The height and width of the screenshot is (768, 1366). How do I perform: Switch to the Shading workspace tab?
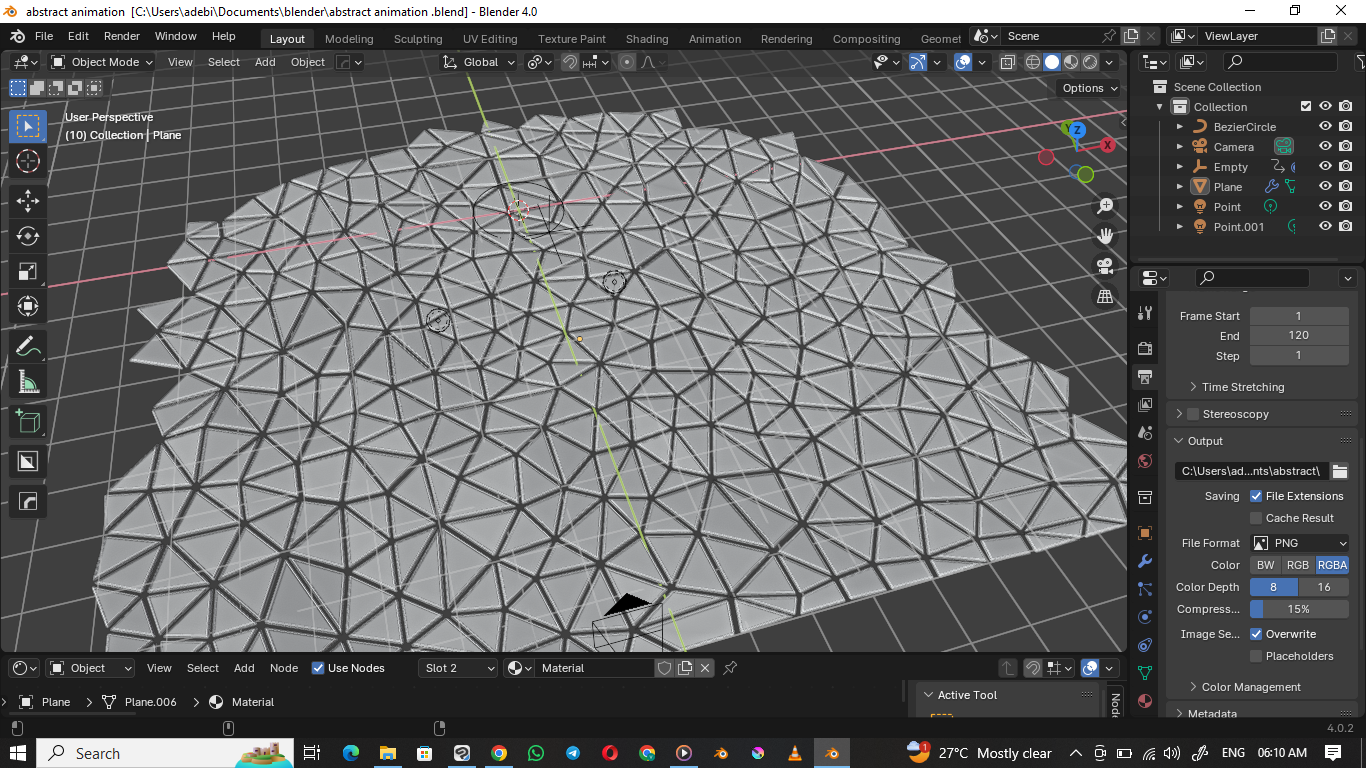tap(647, 39)
